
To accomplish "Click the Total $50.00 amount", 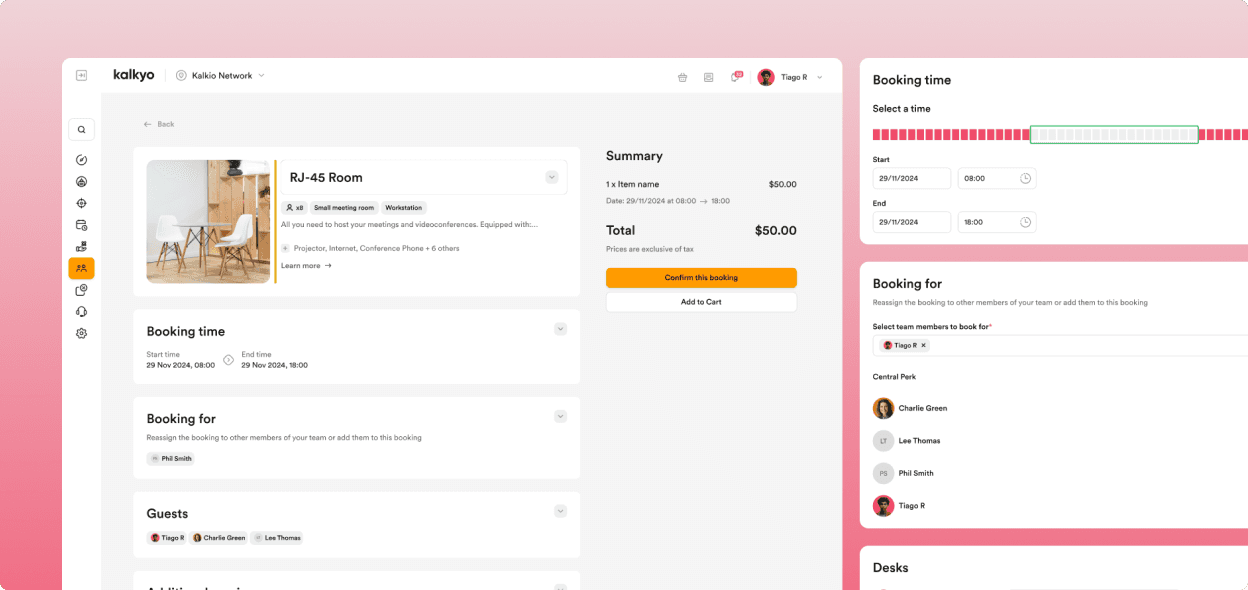I will click(x=775, y=230).
